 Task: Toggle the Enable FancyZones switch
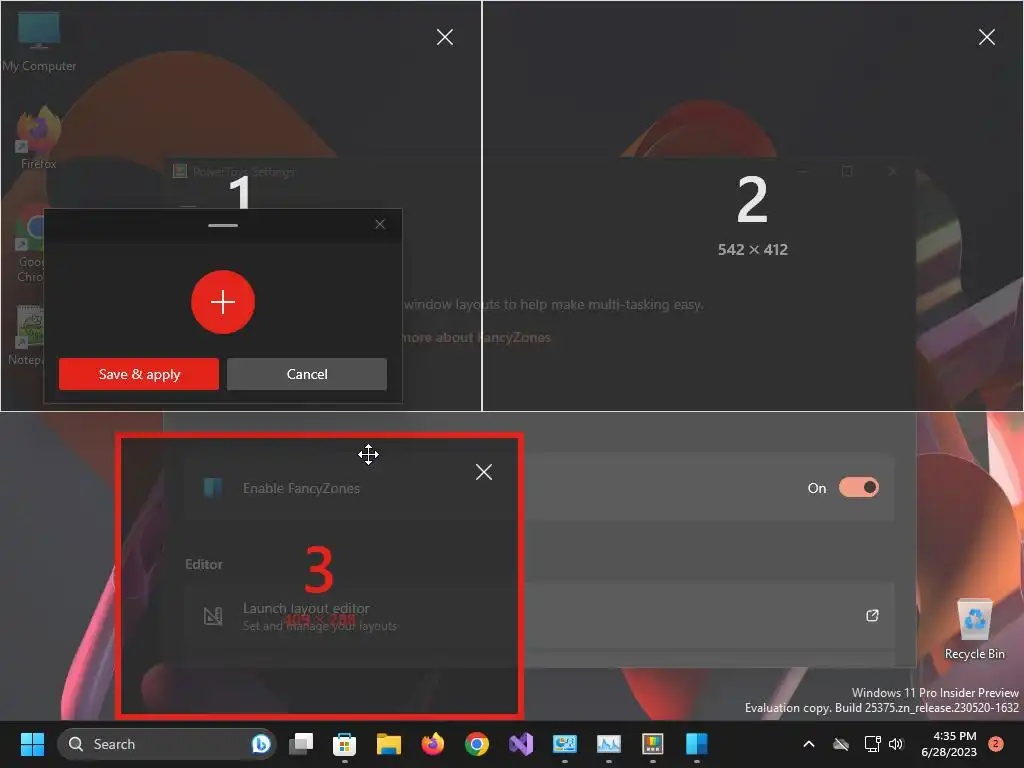859,487
